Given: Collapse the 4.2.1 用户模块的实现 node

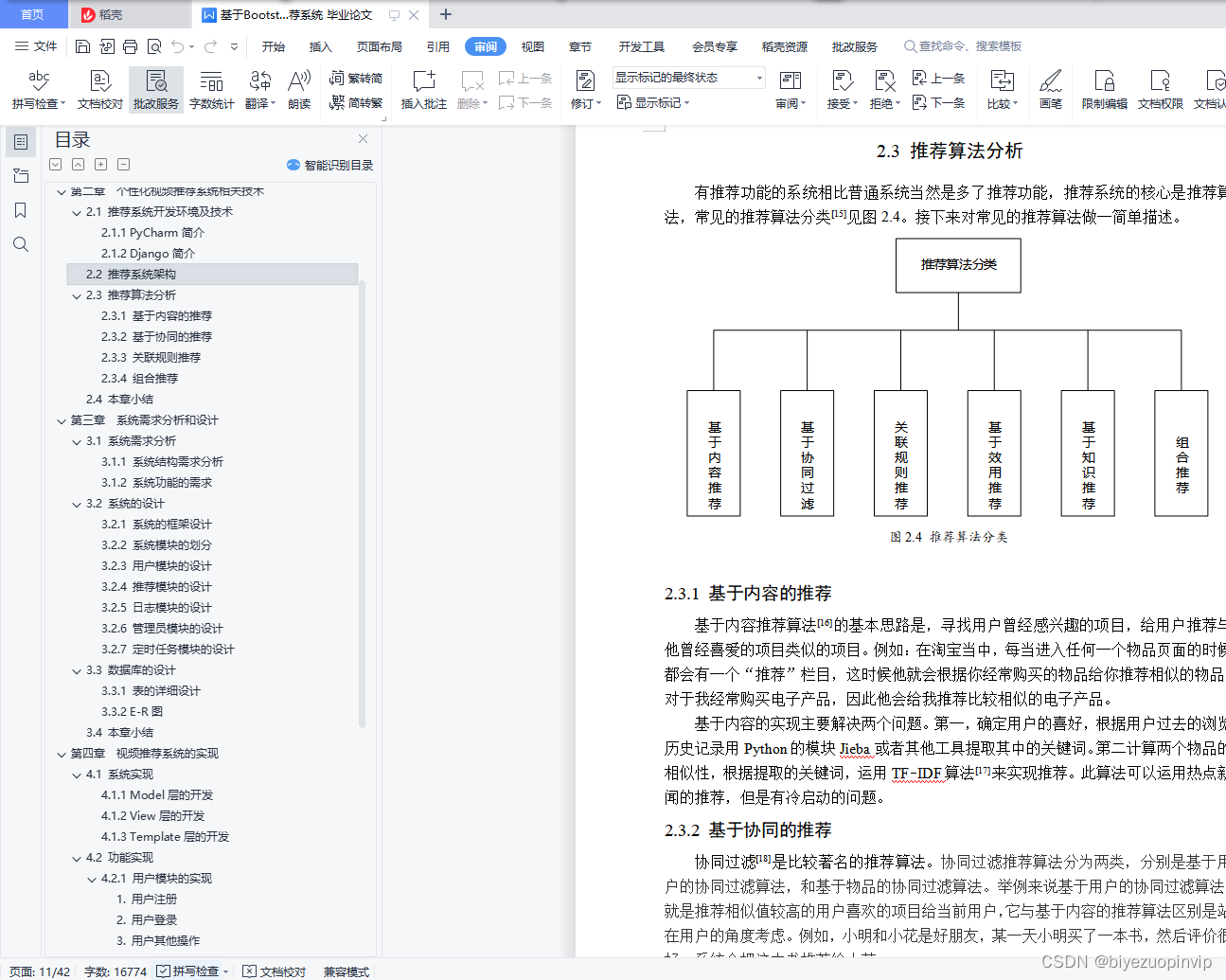Looking at the screenshot, I should click(92, 879).
